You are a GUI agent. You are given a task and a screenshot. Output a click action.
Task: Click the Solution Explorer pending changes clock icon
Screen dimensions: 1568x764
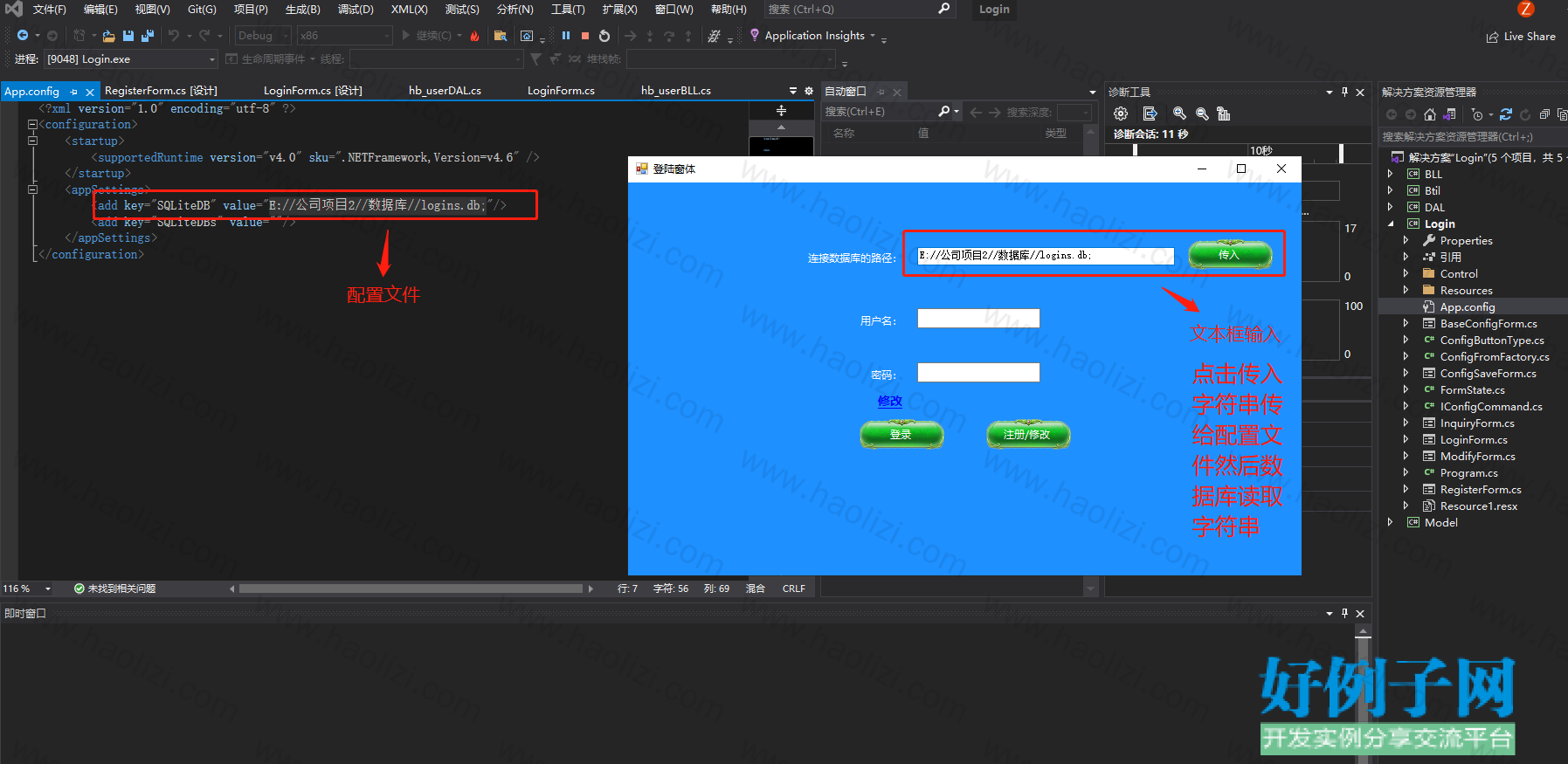click(1477, 114)
